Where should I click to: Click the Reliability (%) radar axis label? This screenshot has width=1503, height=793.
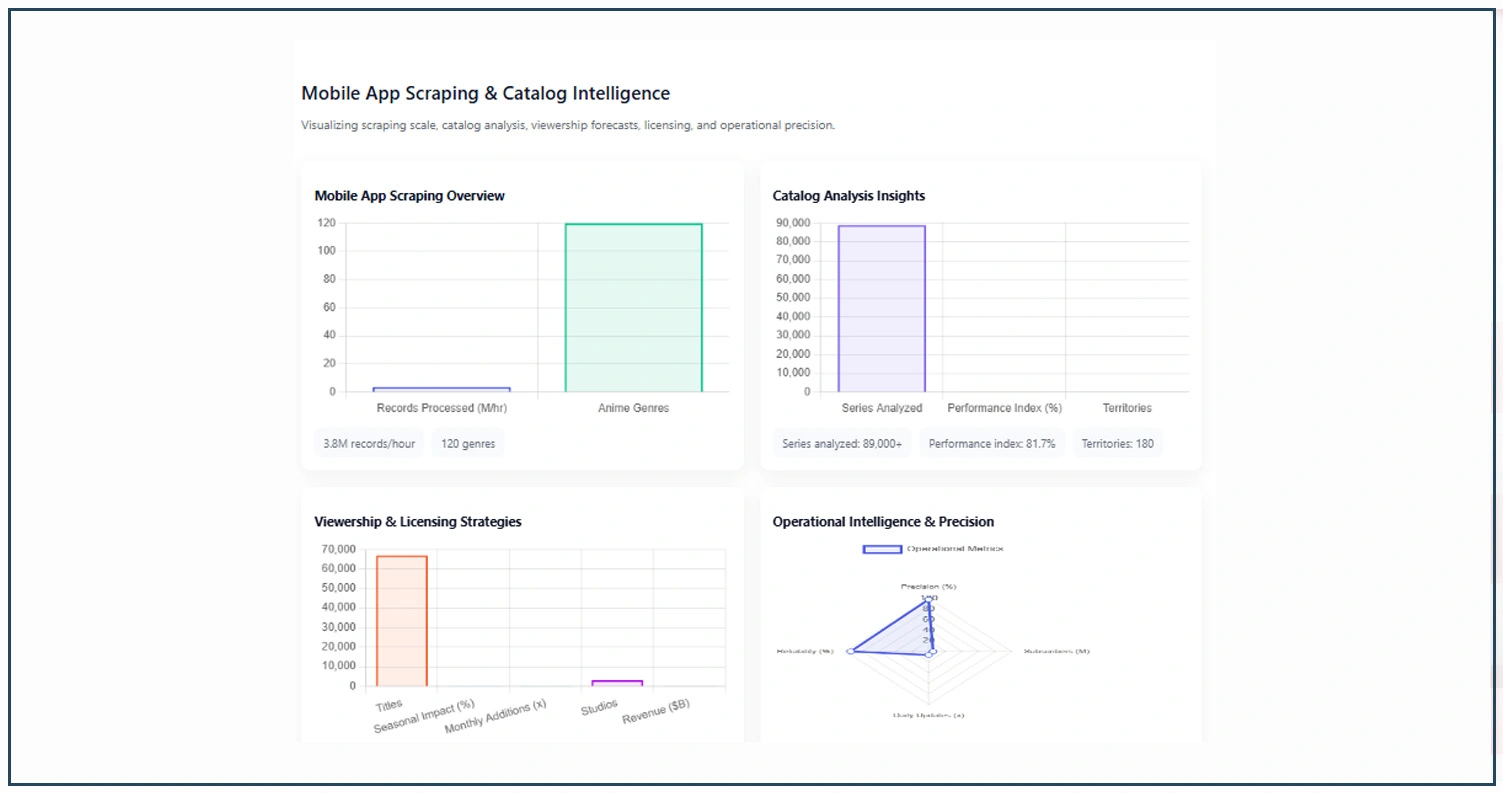pyautogui.click(x=806, y=649)
